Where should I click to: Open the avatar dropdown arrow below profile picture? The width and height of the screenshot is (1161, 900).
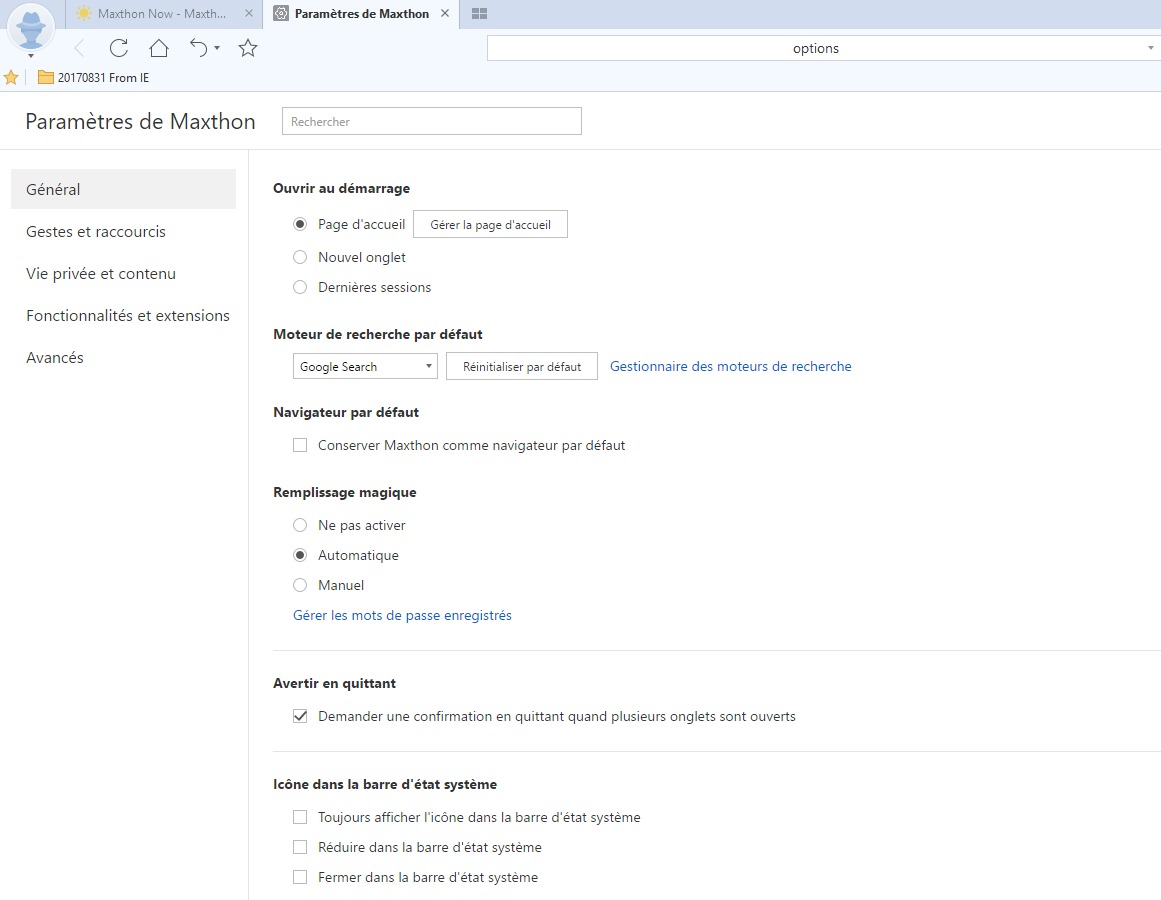point(30,56)
